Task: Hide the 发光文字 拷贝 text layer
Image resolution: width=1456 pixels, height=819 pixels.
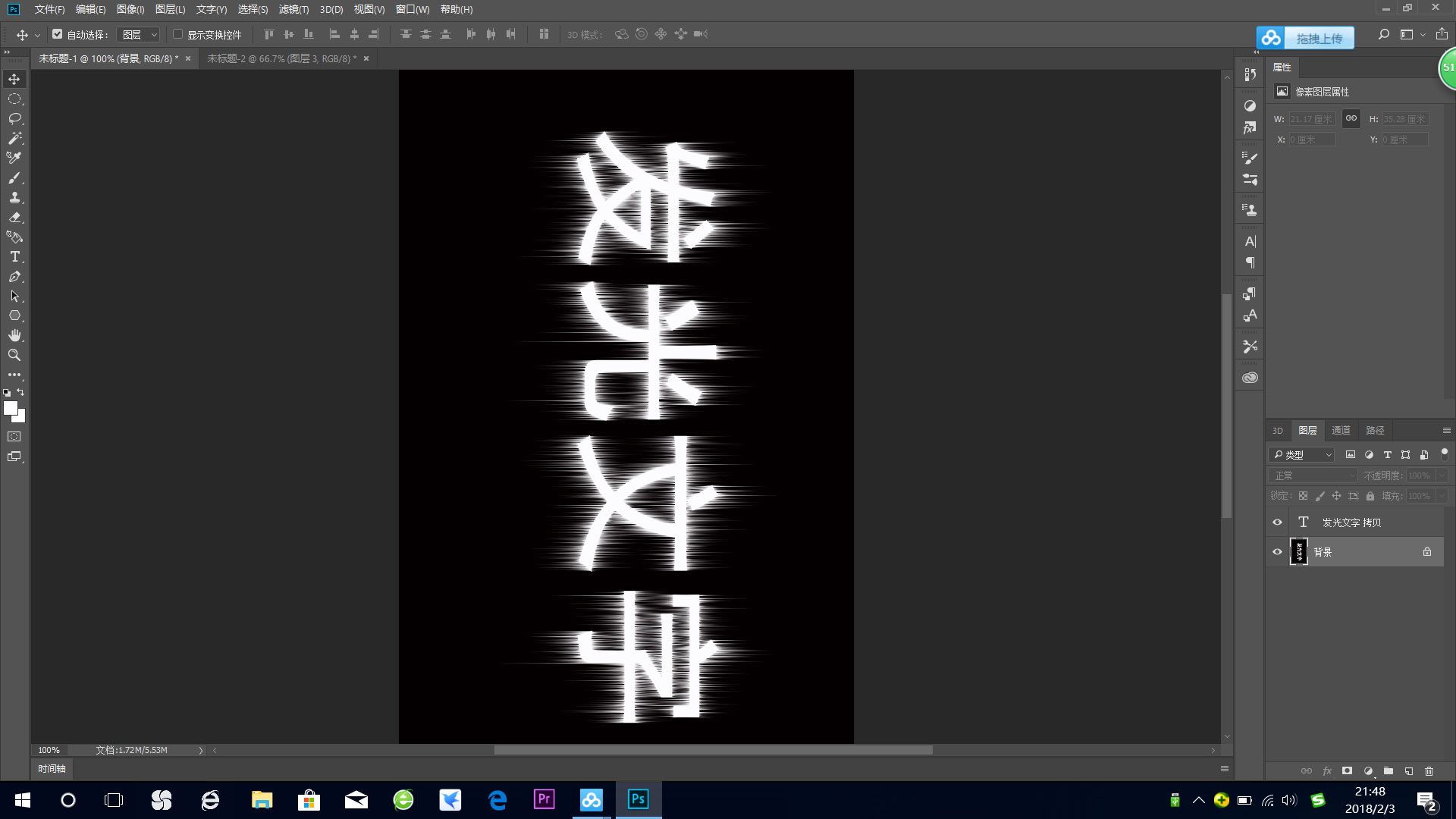Action: pyautogui.click(x=1277, y=522)
